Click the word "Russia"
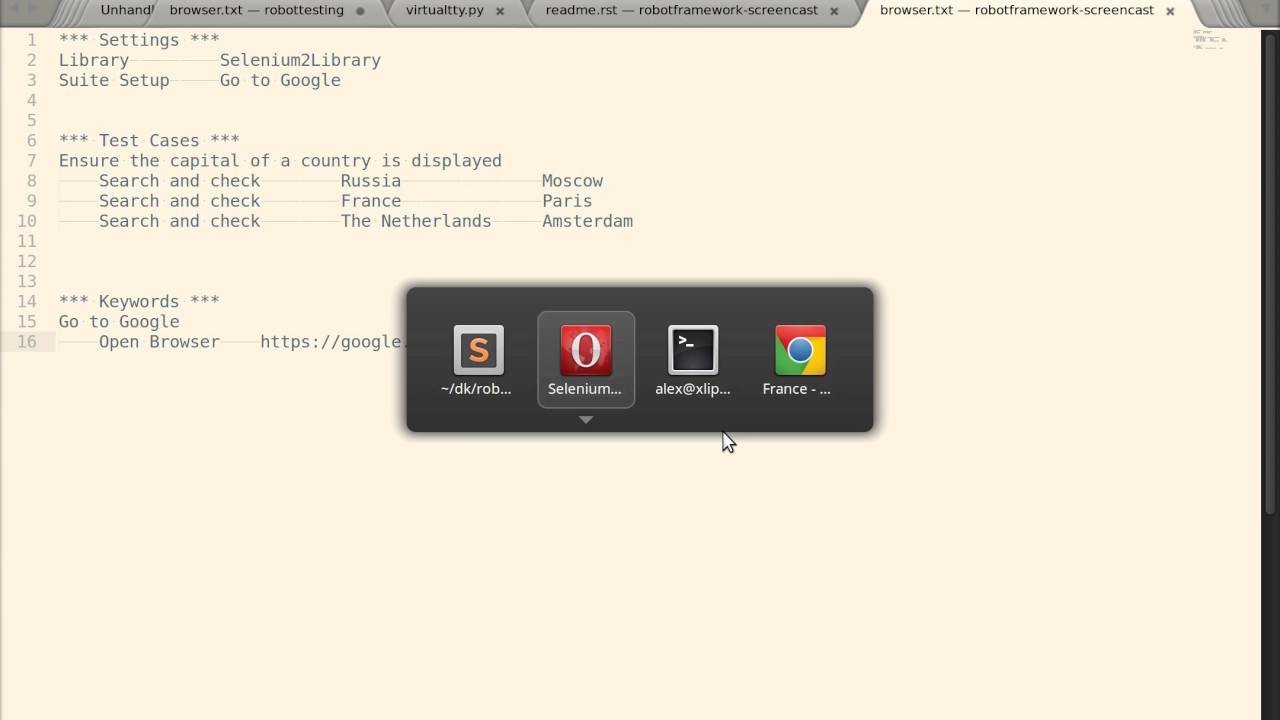1280x720 pixels. point(371,181)
